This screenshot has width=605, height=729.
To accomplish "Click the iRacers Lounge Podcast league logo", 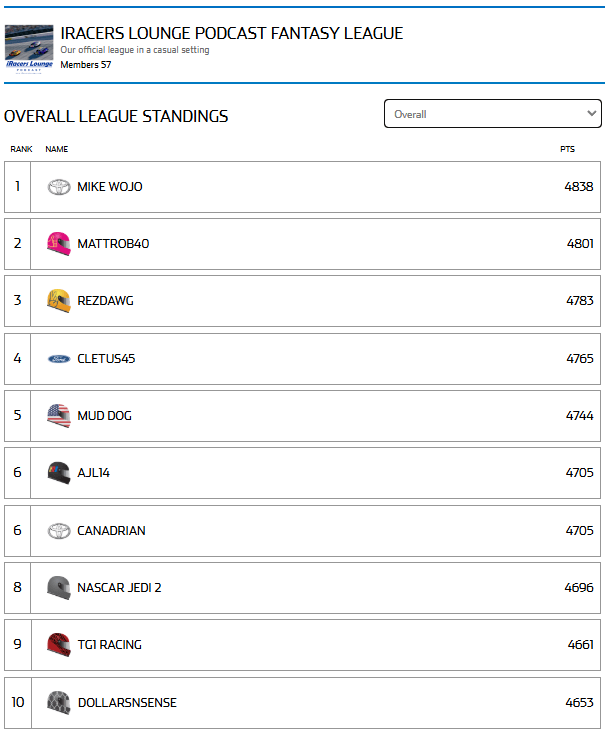I will [x=29, y=49].
